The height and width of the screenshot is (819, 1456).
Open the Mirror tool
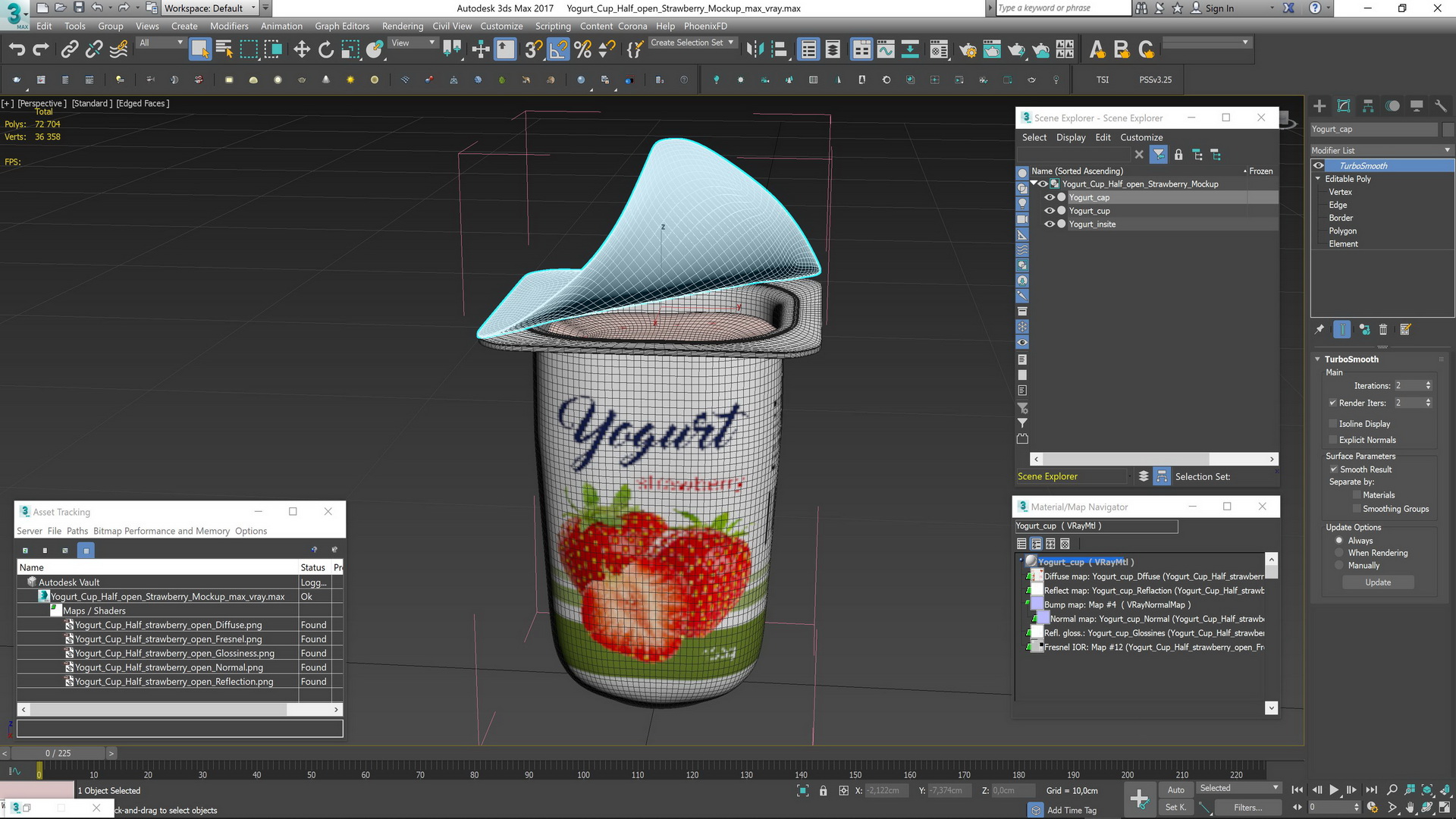pos(755,50)
